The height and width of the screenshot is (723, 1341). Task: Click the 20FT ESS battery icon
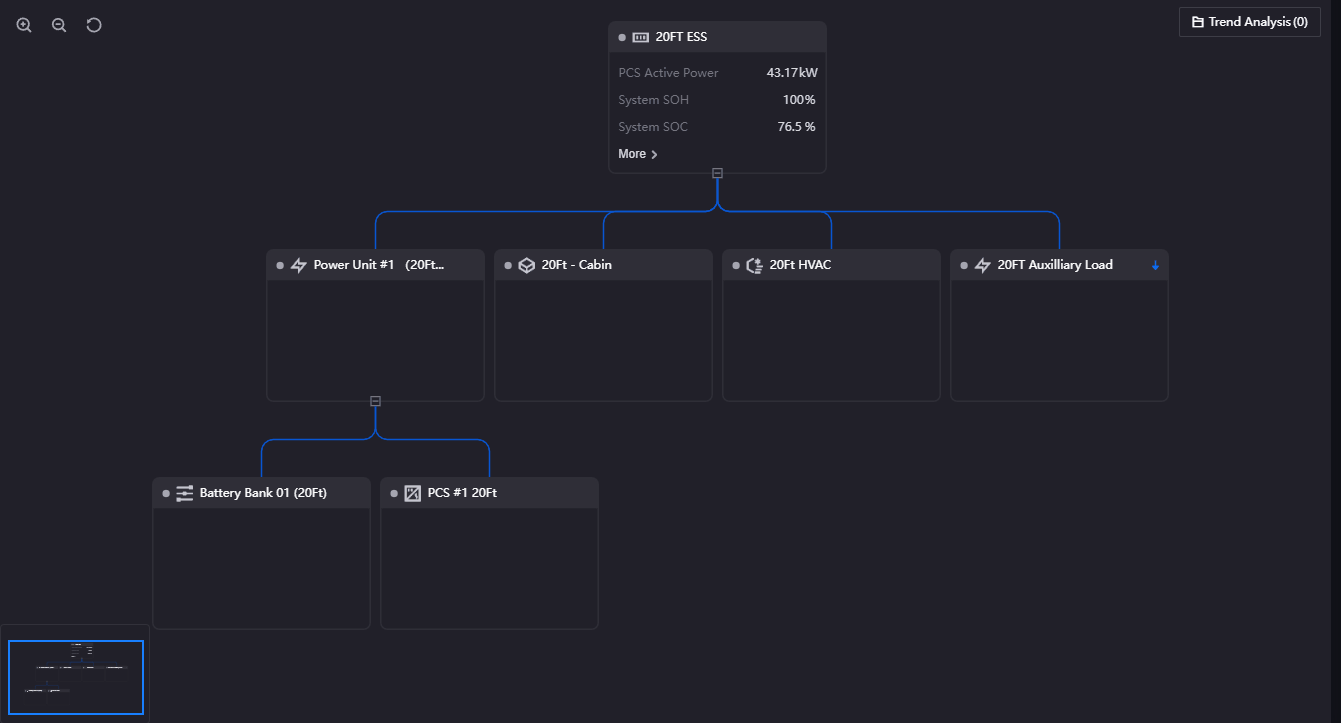click(x=640, y=37)
